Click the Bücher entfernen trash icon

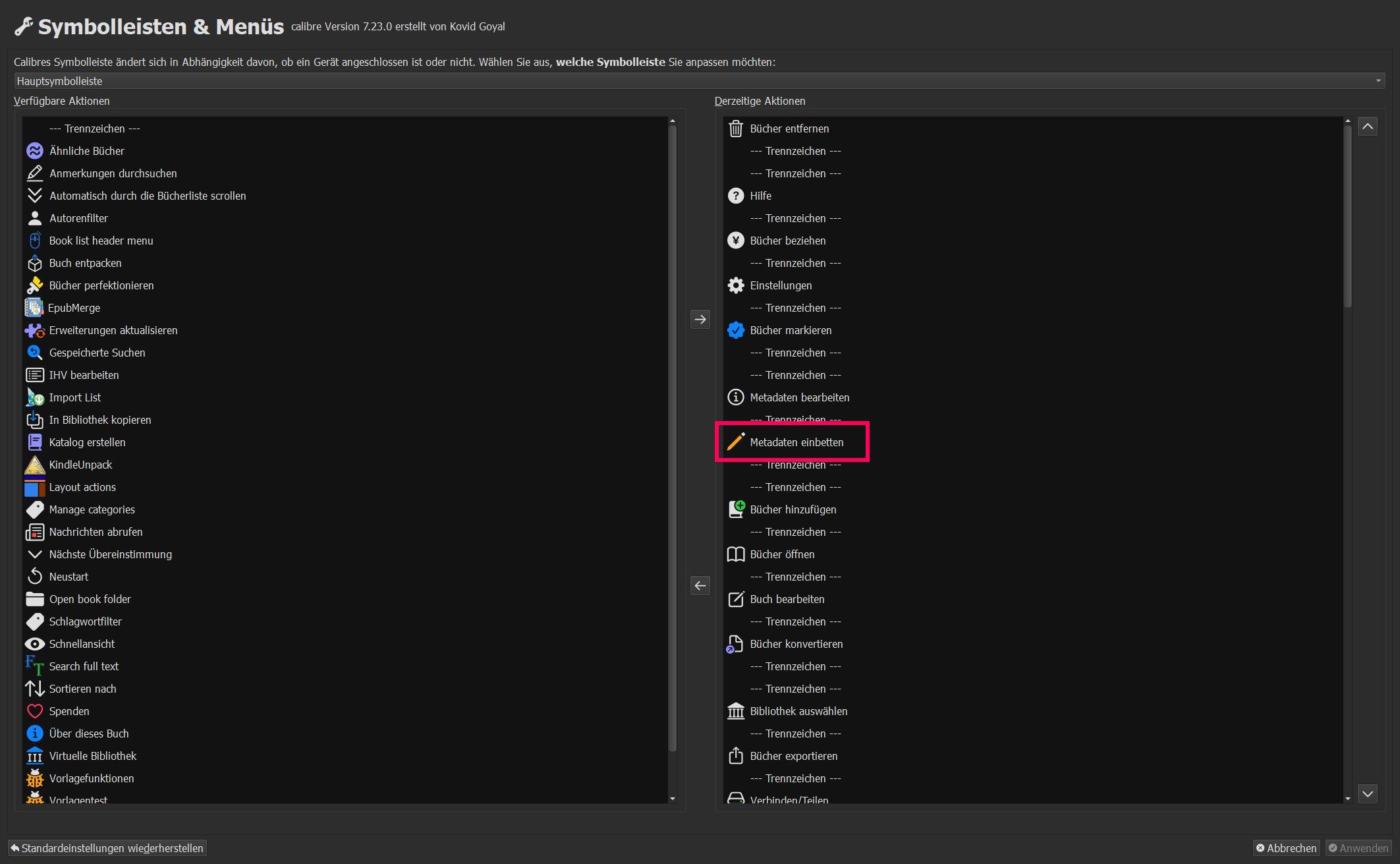(x=735, y=129)
